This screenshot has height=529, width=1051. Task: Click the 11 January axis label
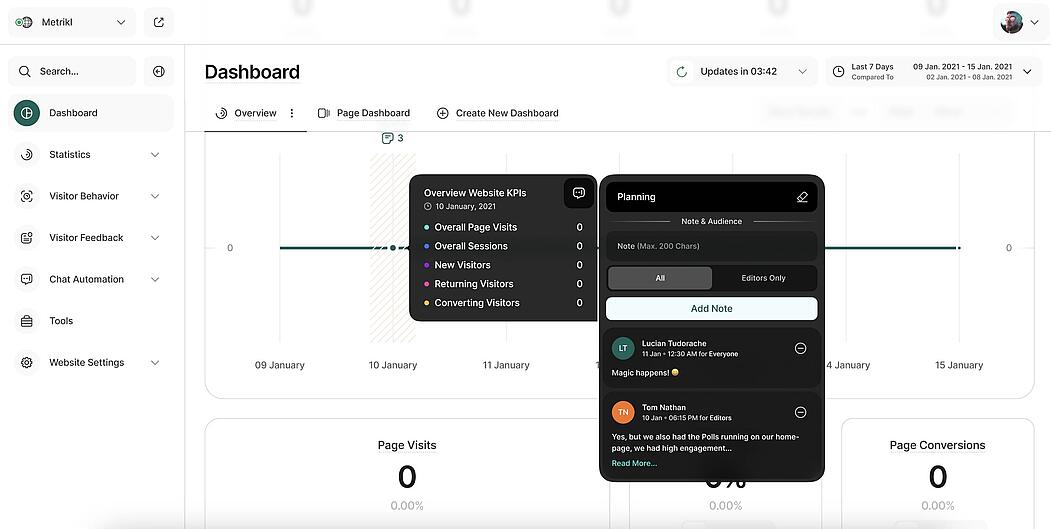pos(506,365)
